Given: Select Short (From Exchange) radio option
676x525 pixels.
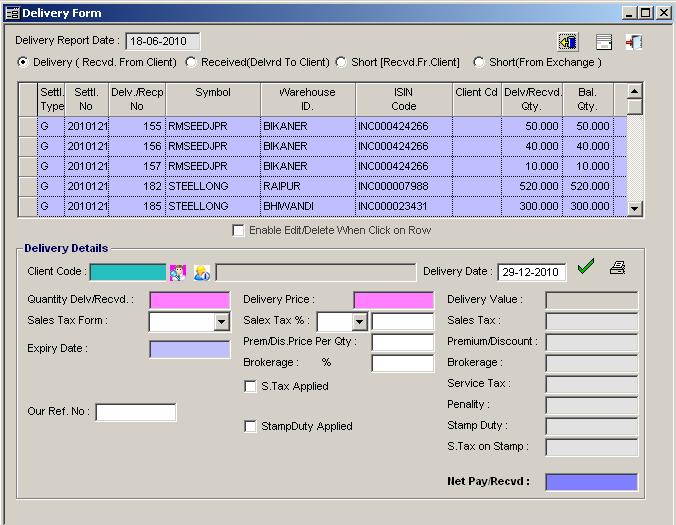Looking at the screenshot, I should pos(479,62).
